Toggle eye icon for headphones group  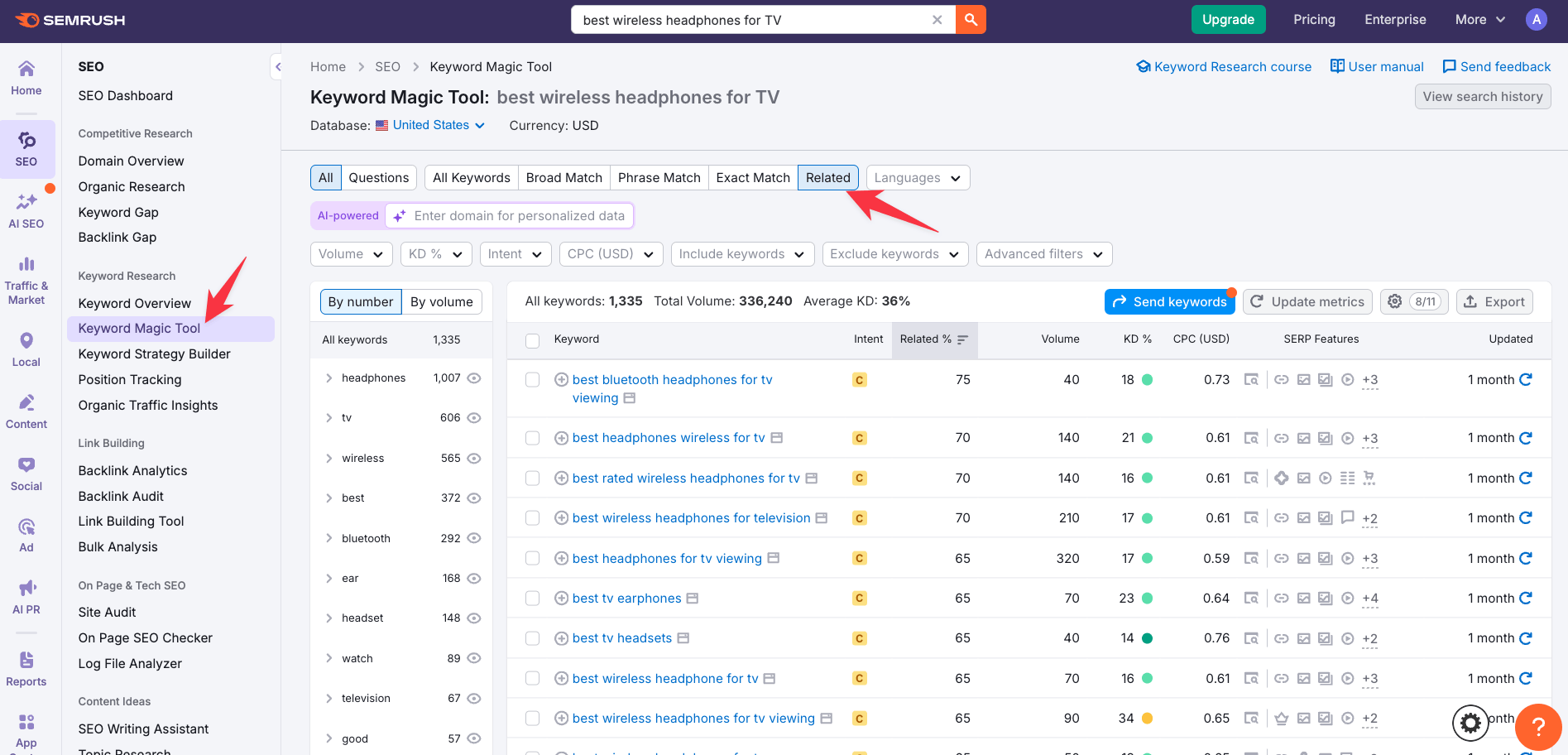click(x=474, y=378)
